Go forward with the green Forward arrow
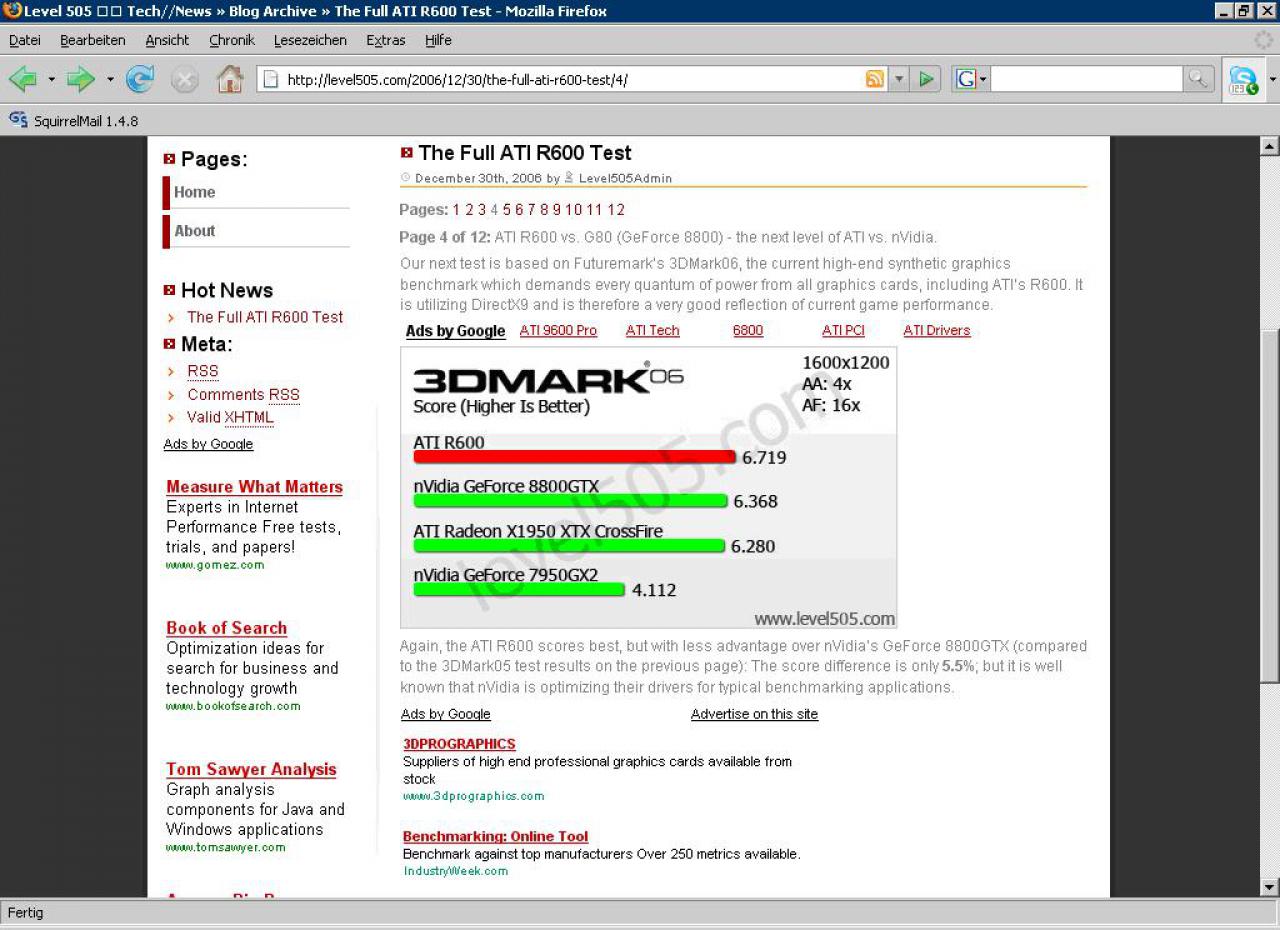 (x=81, y=79)
